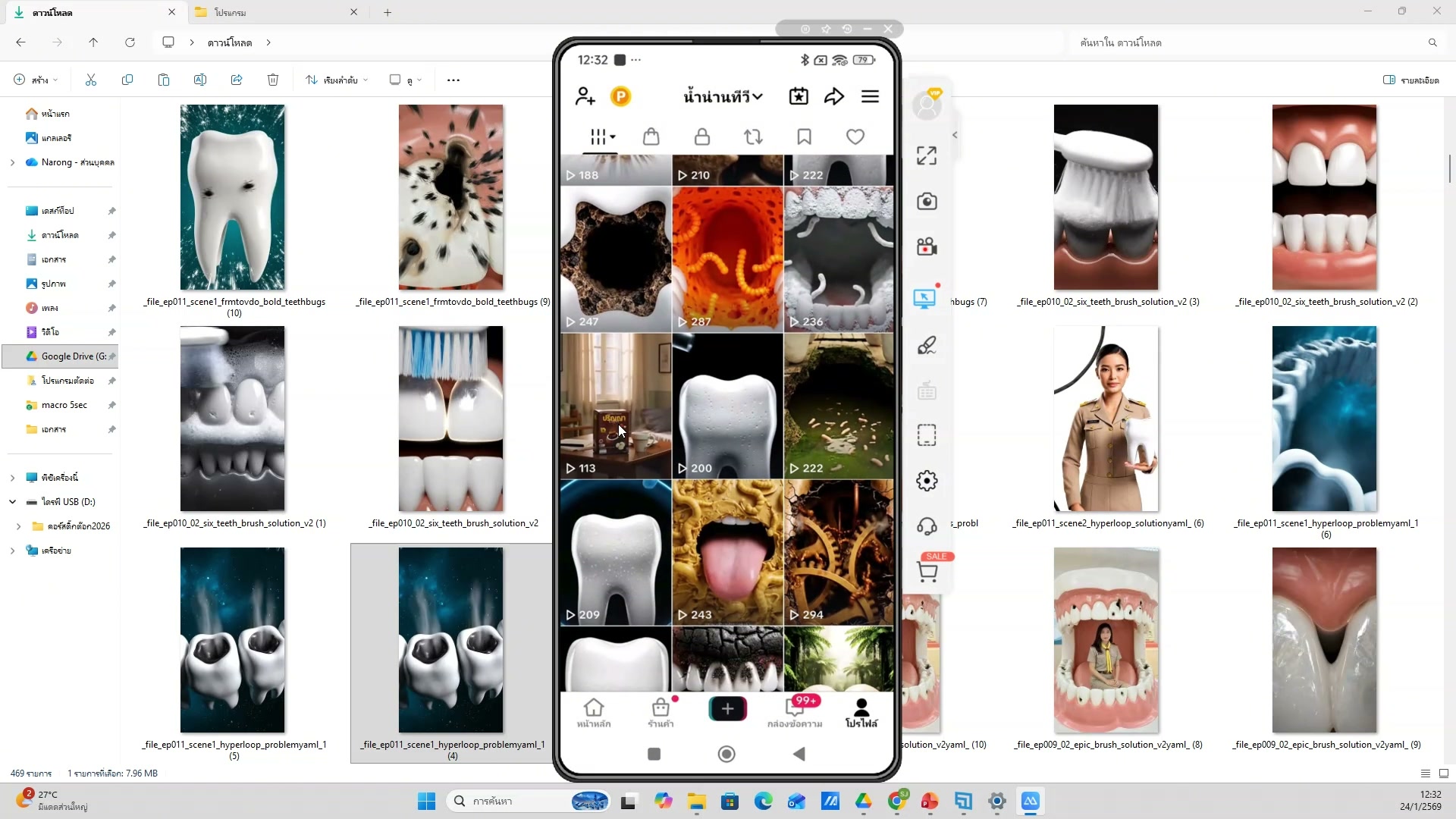Capture a screenshot of the mirrored phone
Screen dimensions: 1456x819
click(x=927, y=202)
